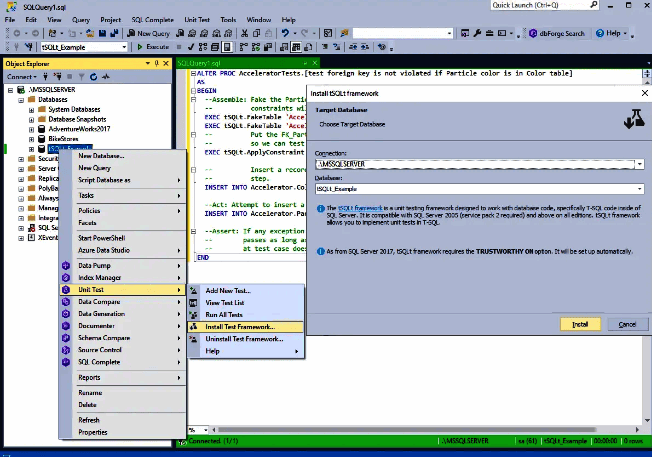Open the Database dropdown showing tSQLt_Example
The height and width of the screenshot is (457, 652).
[x=637, y=187]
